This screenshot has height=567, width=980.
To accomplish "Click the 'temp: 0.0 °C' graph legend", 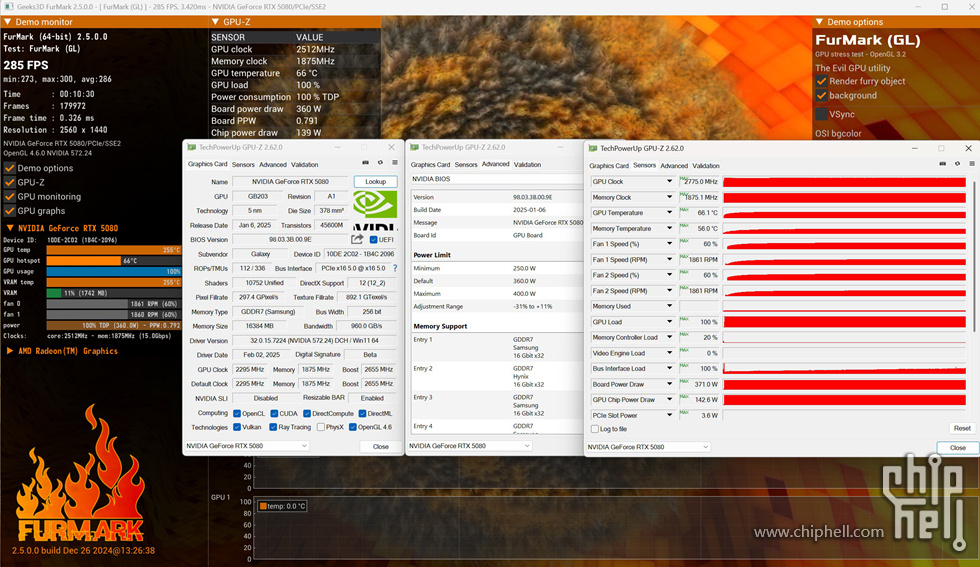I will [x=282, y=506].
